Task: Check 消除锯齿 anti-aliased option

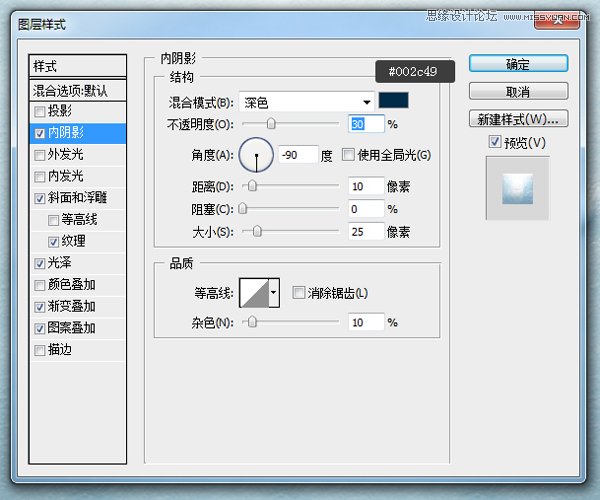Action: (x=298, y=293)
